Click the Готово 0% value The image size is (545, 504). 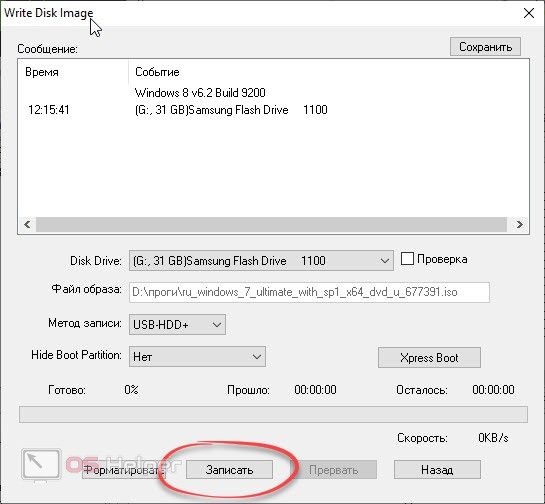point(131,390)
